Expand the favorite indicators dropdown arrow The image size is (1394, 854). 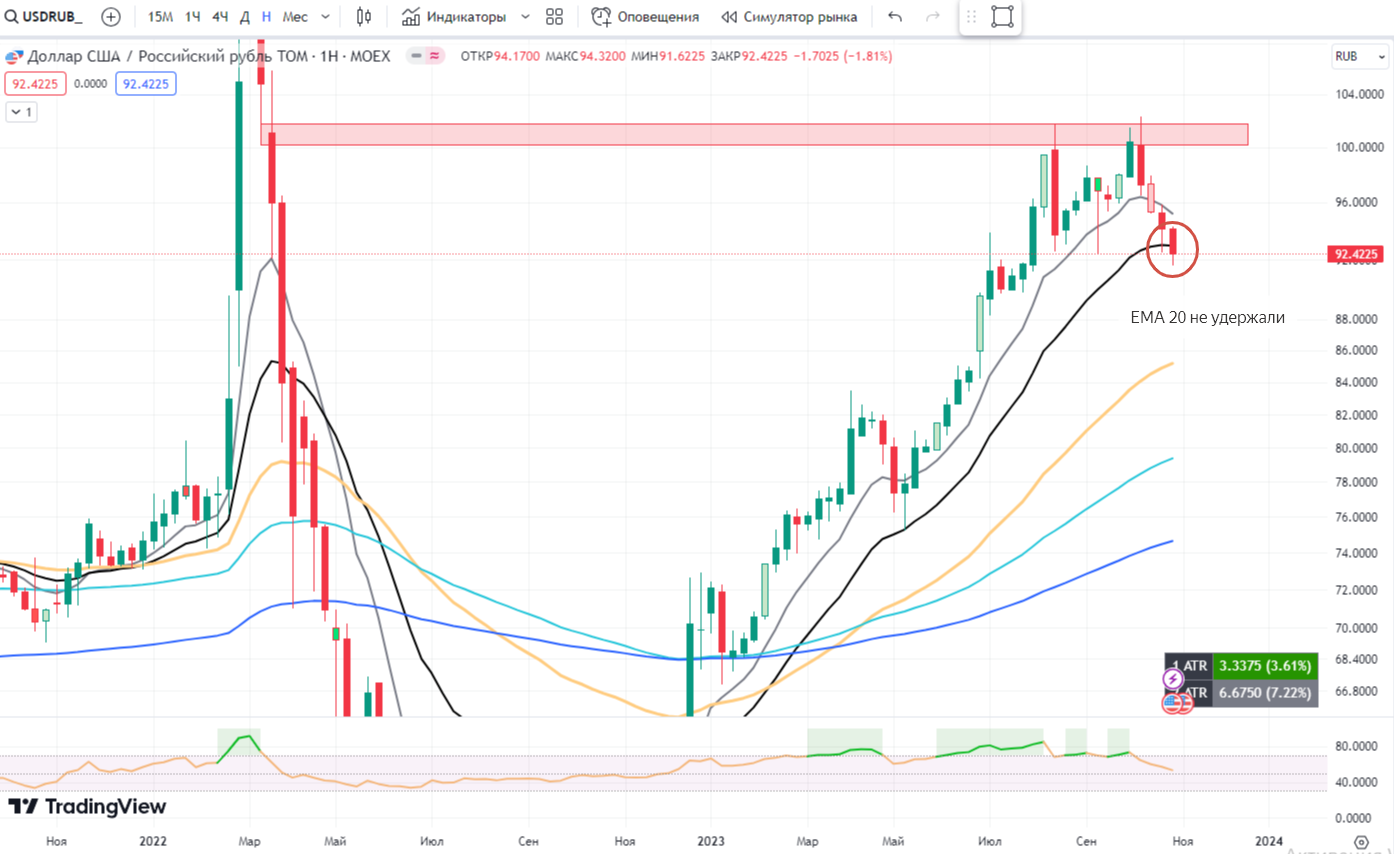tap(526, 17)
